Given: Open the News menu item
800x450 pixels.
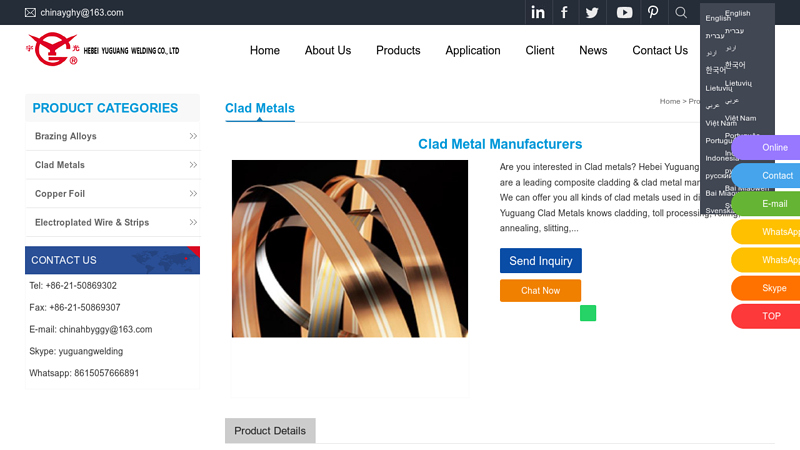Looking at the screenshot, I should tap(593, 51).
